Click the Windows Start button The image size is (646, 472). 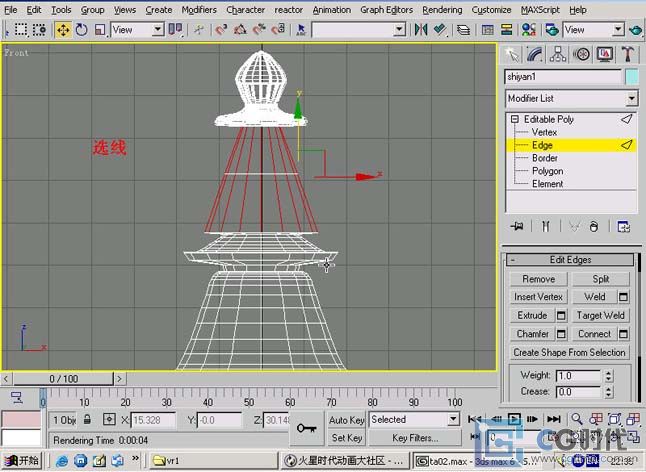[21, 460]
